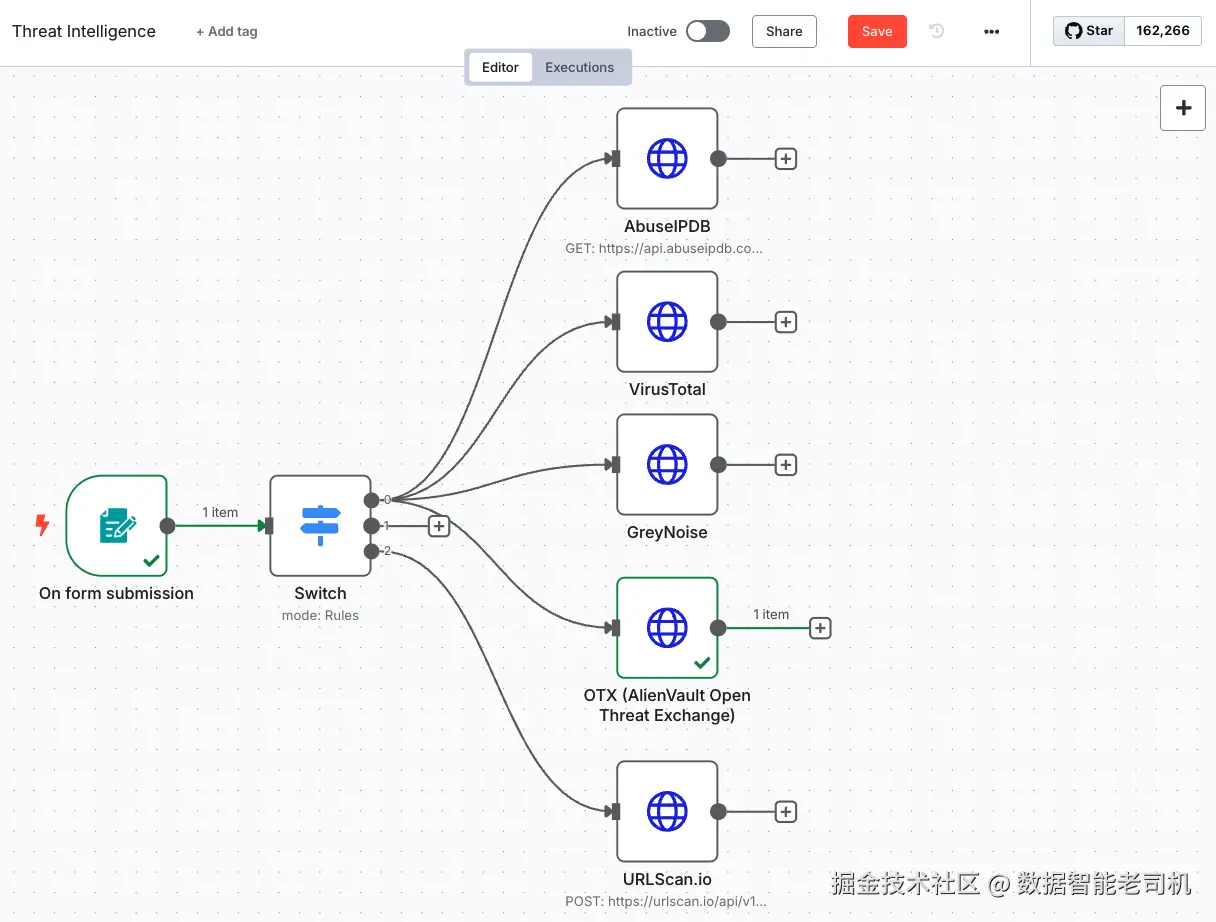Switch to the Editor tab
Image resolution: width=1216 pixels, height=922 pixels.
point(500,67)
